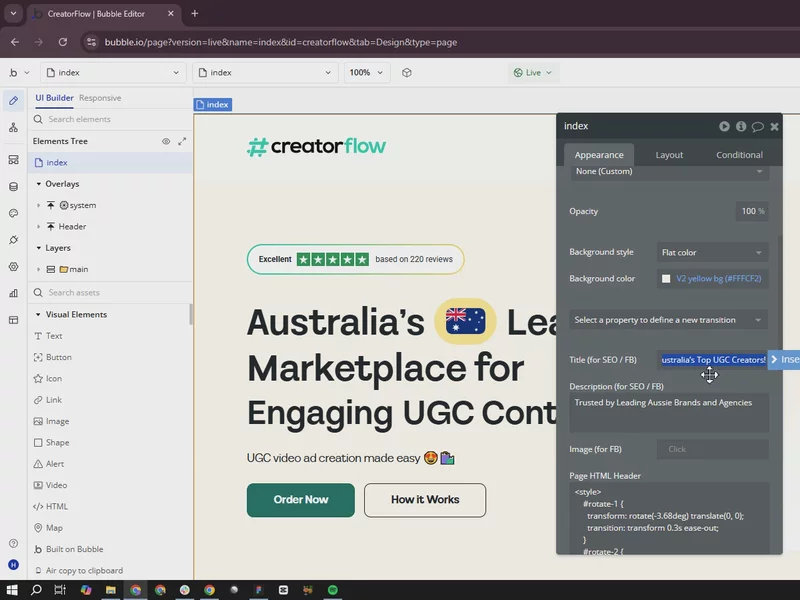This screenshot has height=600, width=800.
Task: Open Task View on the taskbar
Action: point(60,590)
